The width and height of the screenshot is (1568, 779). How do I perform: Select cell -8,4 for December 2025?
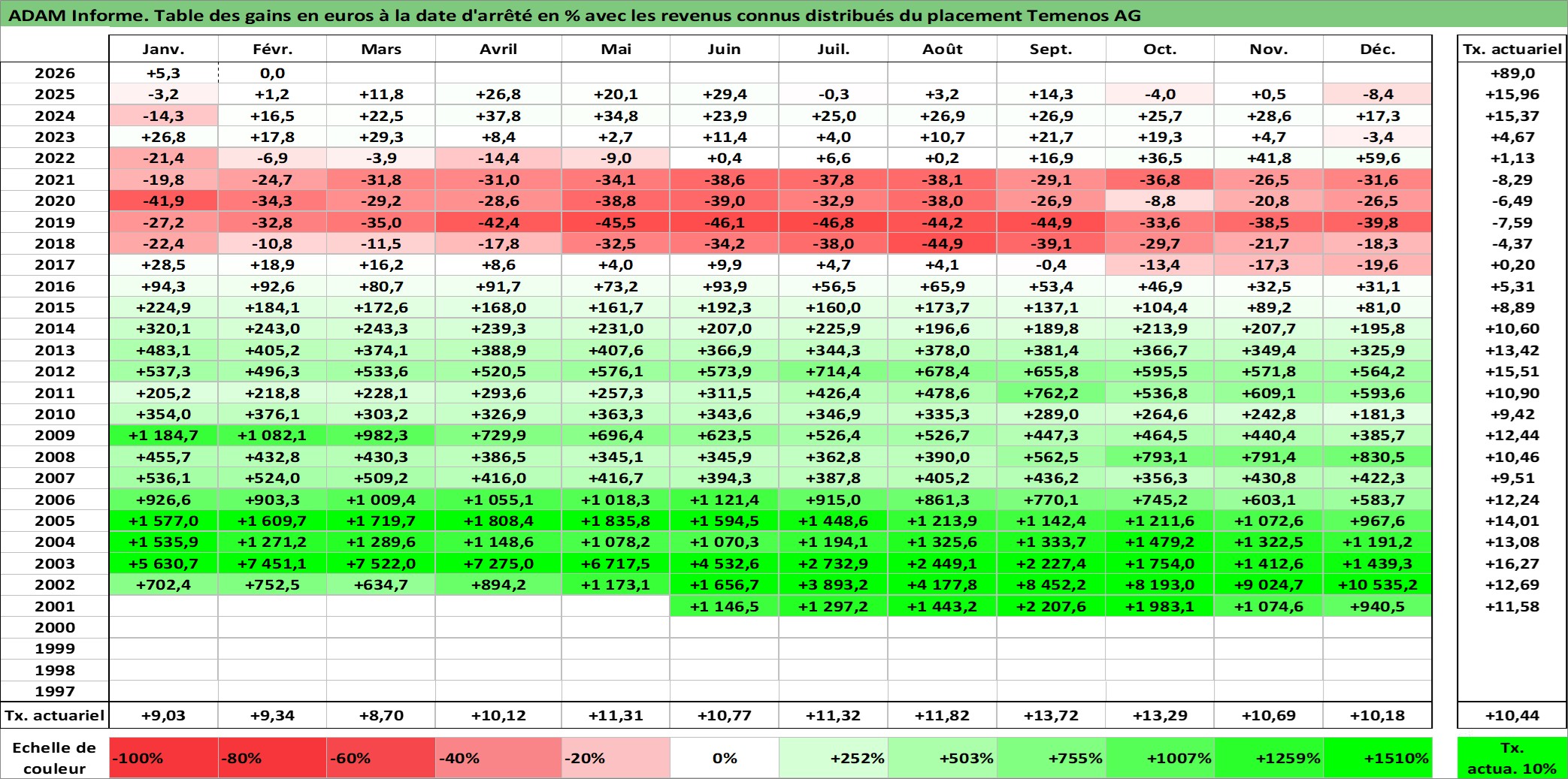coord(1377,94)
